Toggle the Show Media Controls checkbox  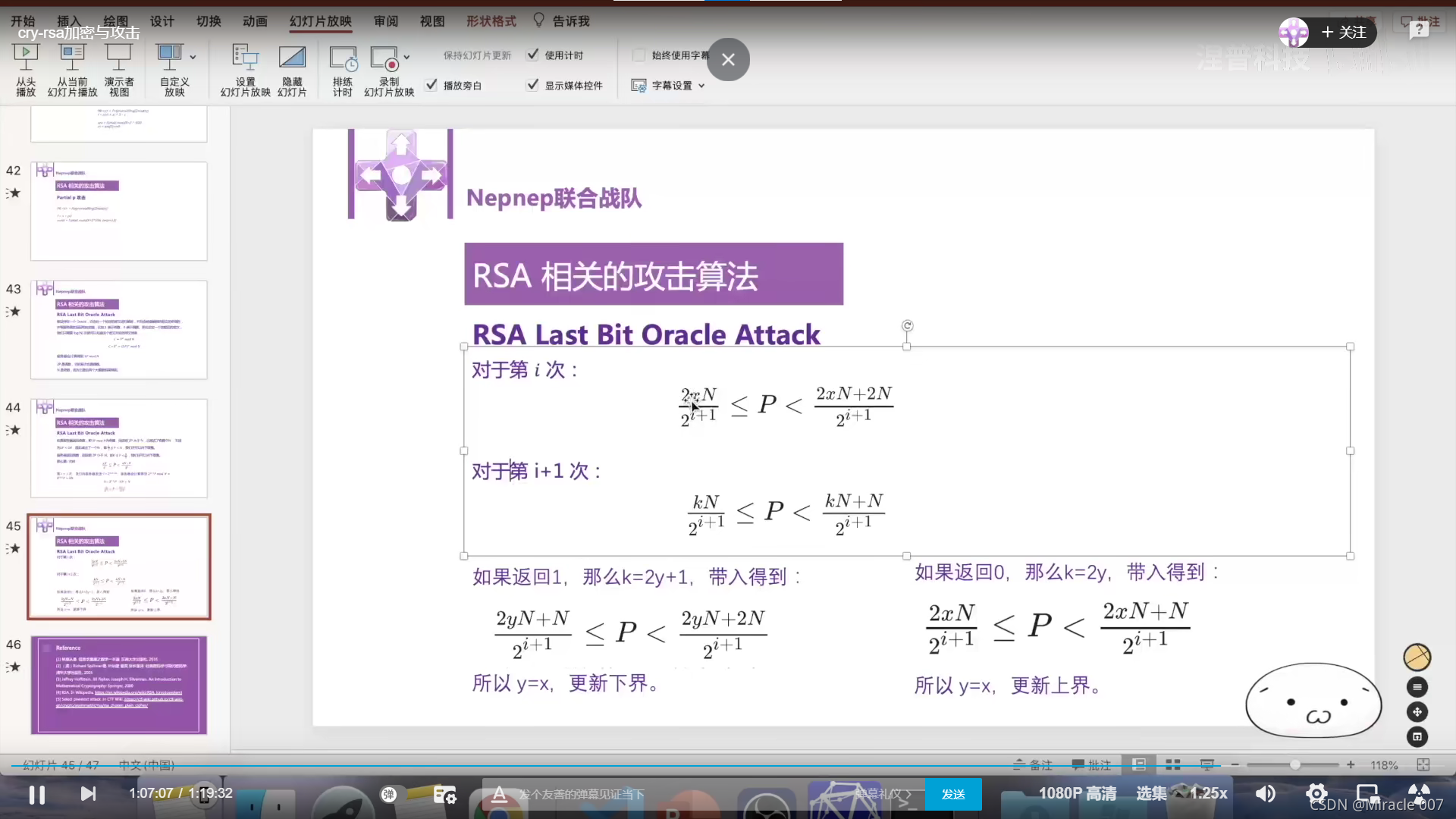[533, 85]
